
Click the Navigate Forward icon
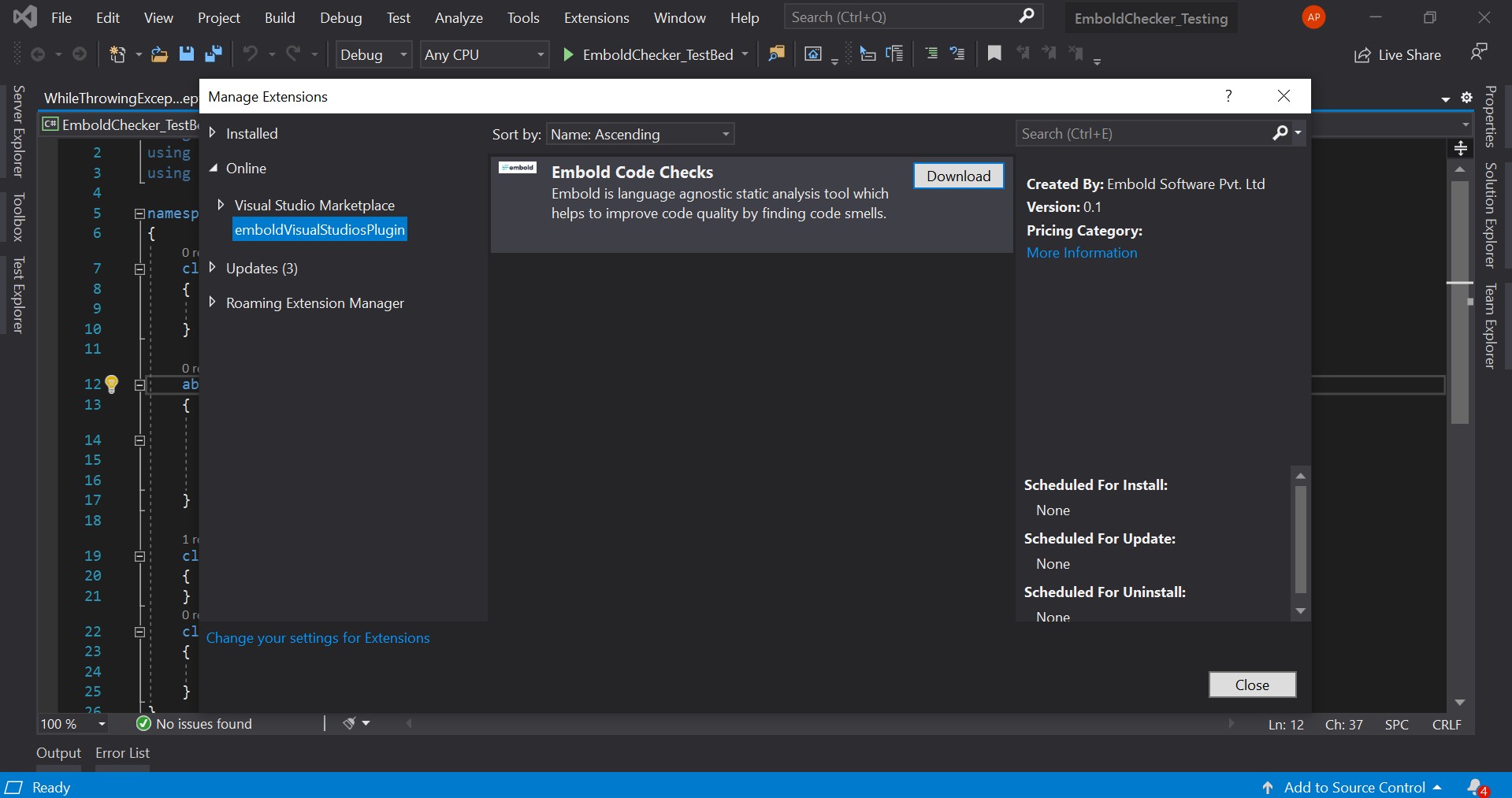(79, 54)
